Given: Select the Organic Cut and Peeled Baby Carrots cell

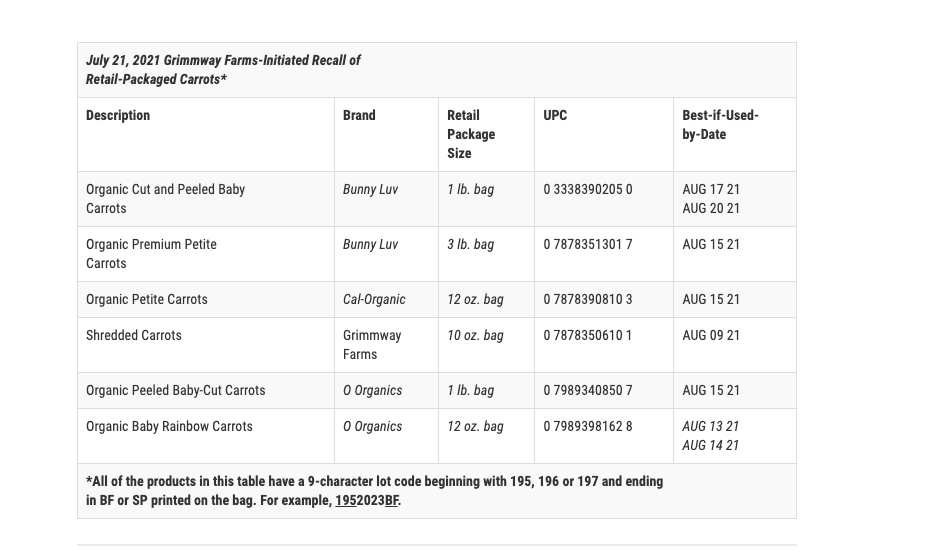Looking at the screenshot, I should point(165,198).
